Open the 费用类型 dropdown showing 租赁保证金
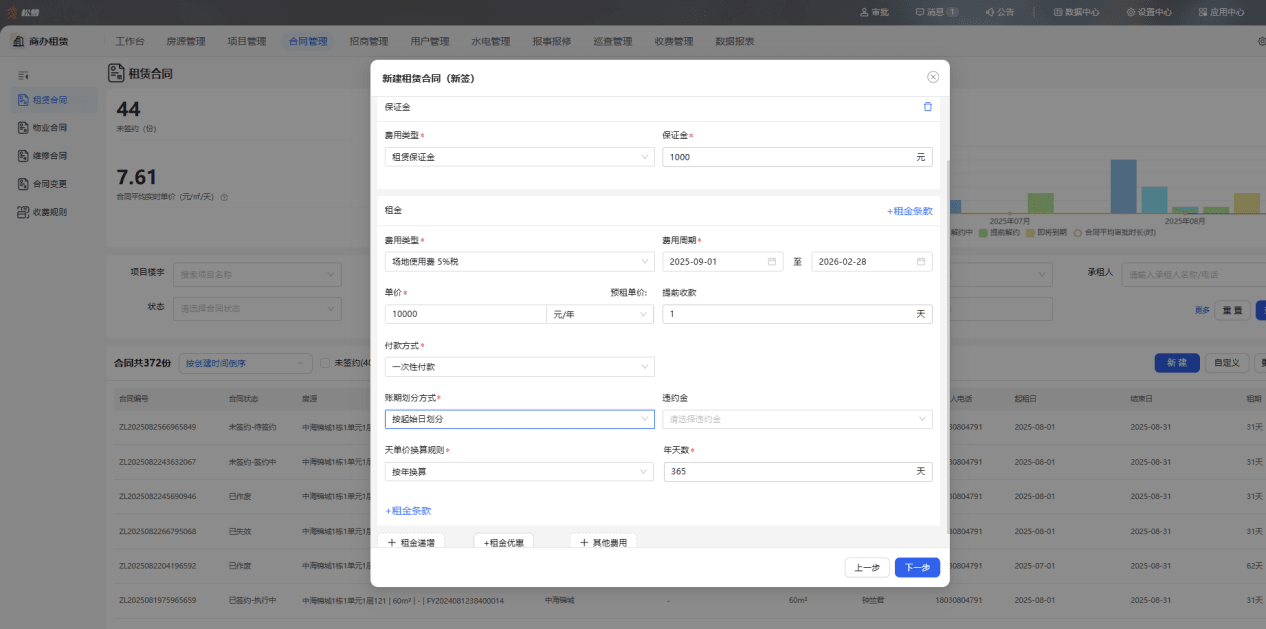 519,157
